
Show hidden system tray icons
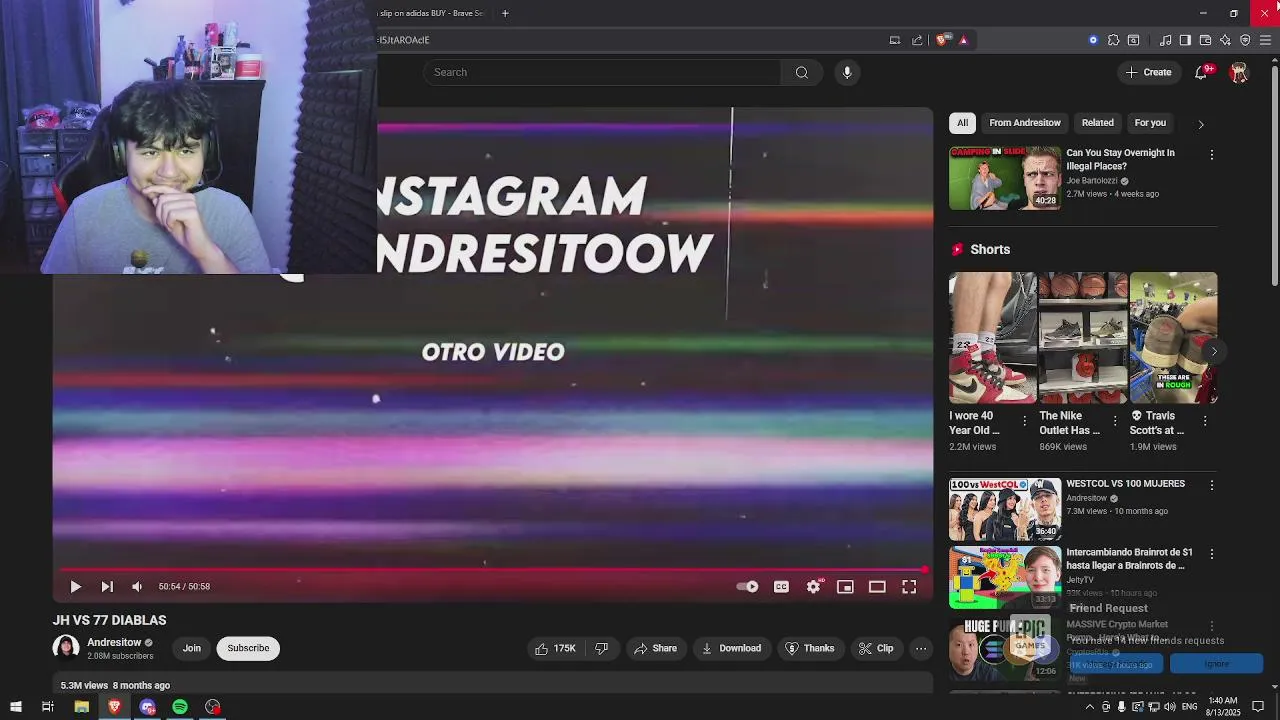click(1090, 707)
